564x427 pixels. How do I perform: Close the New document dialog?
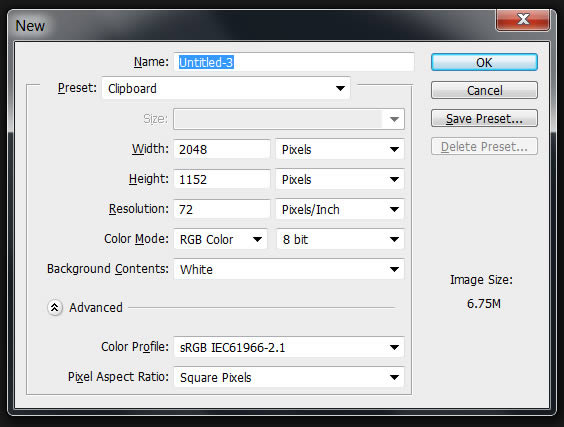523,20
